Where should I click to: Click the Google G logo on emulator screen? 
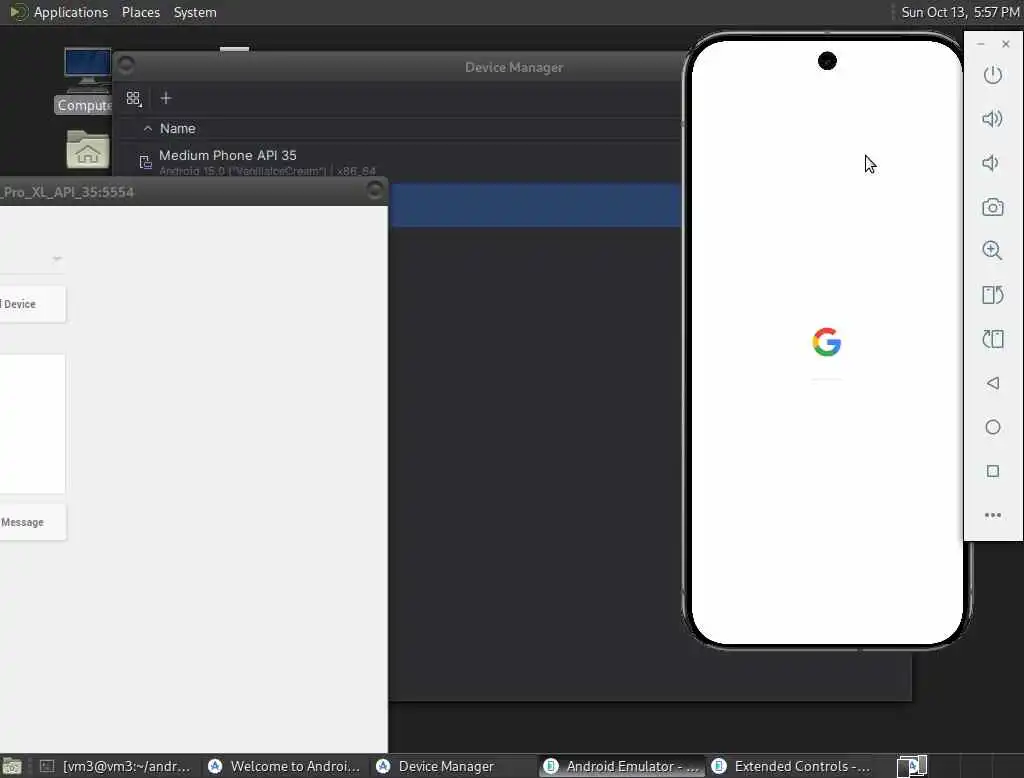click(x=827, y=342)
